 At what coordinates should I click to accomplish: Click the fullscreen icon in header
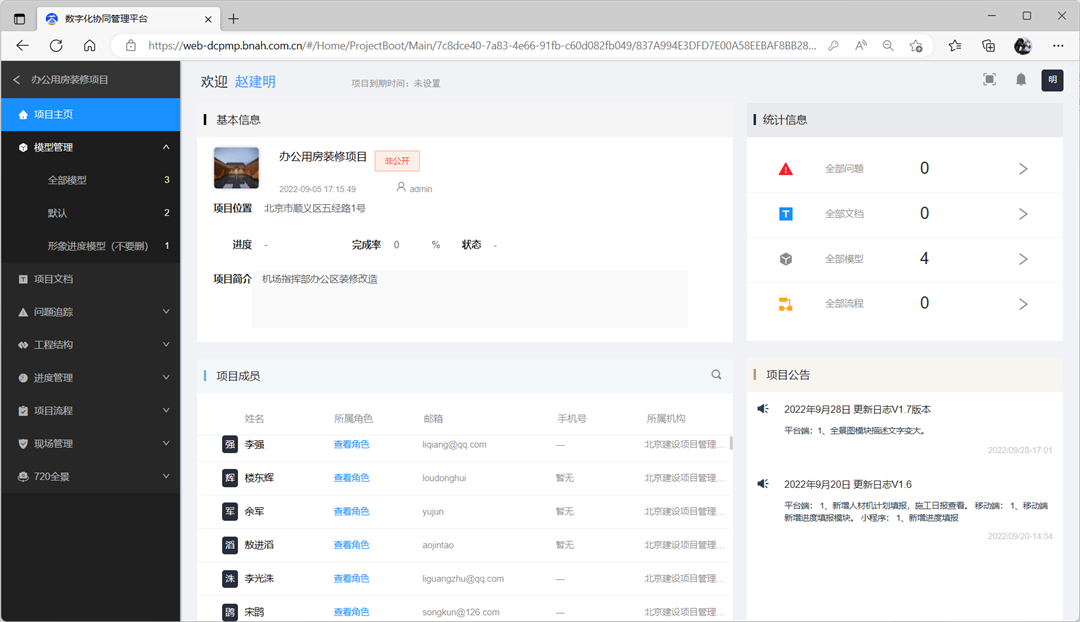[x=989, y=80]
